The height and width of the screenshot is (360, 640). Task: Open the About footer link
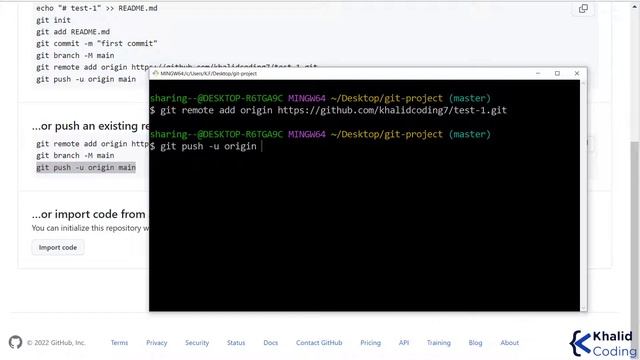[510, 343]
